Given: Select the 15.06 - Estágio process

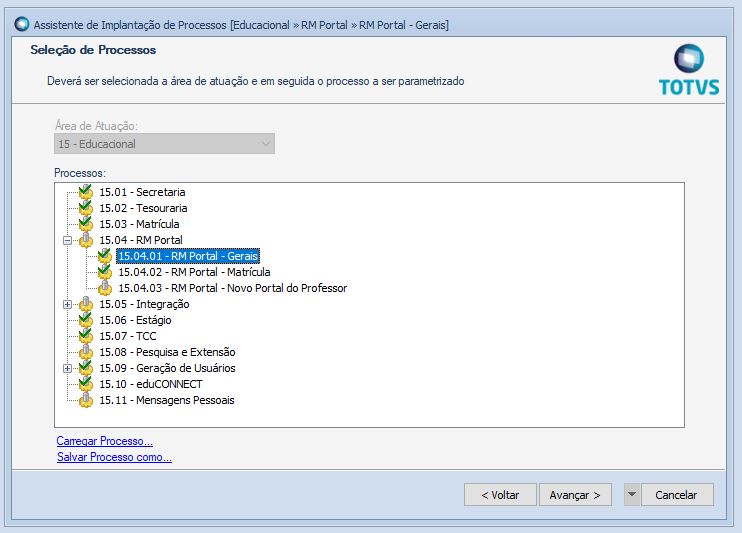Looking at the screenshot, I should [135, 320].
